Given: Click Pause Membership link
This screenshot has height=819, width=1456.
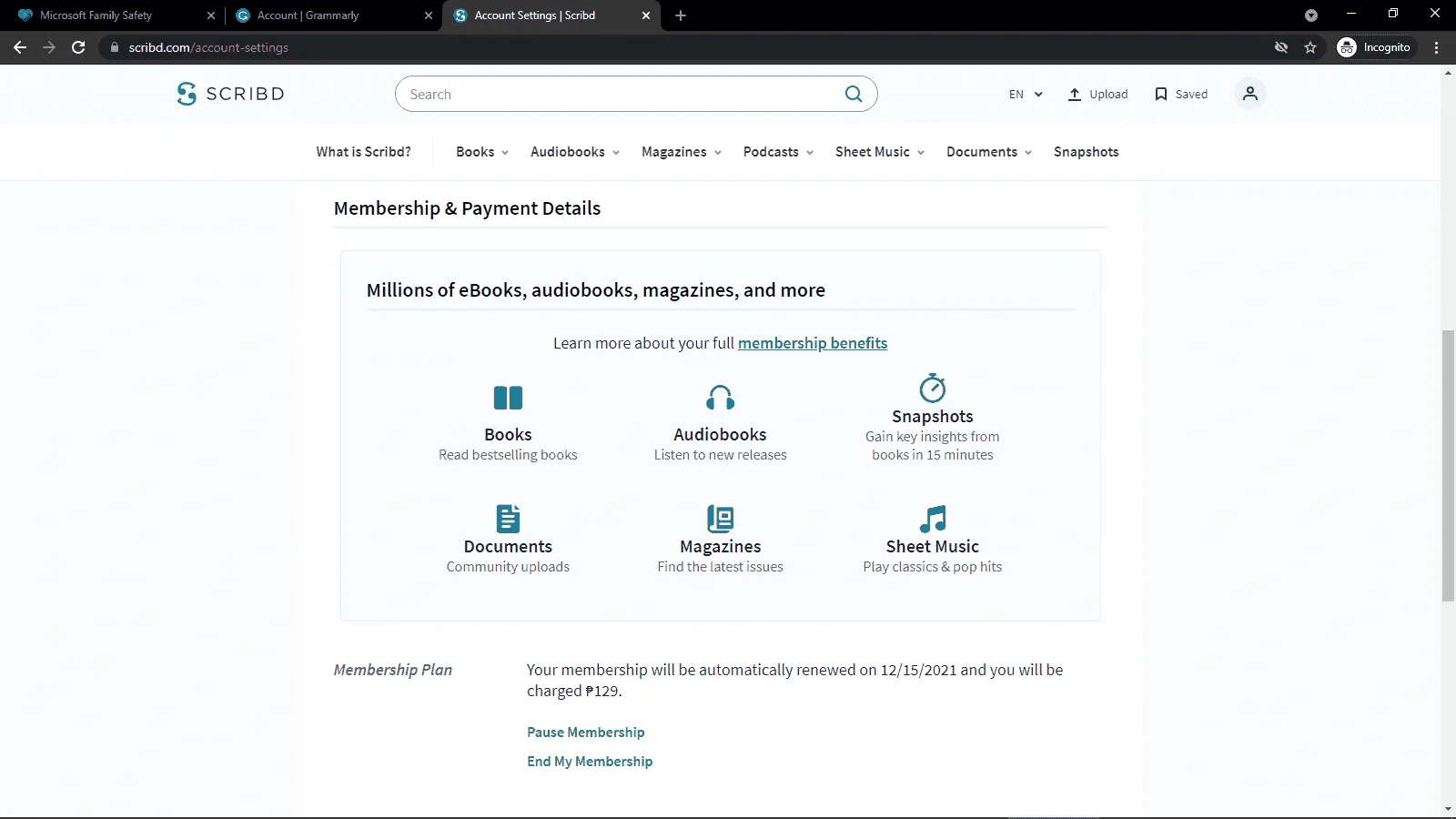Looking at the screenshot, I should coord(586,733).
